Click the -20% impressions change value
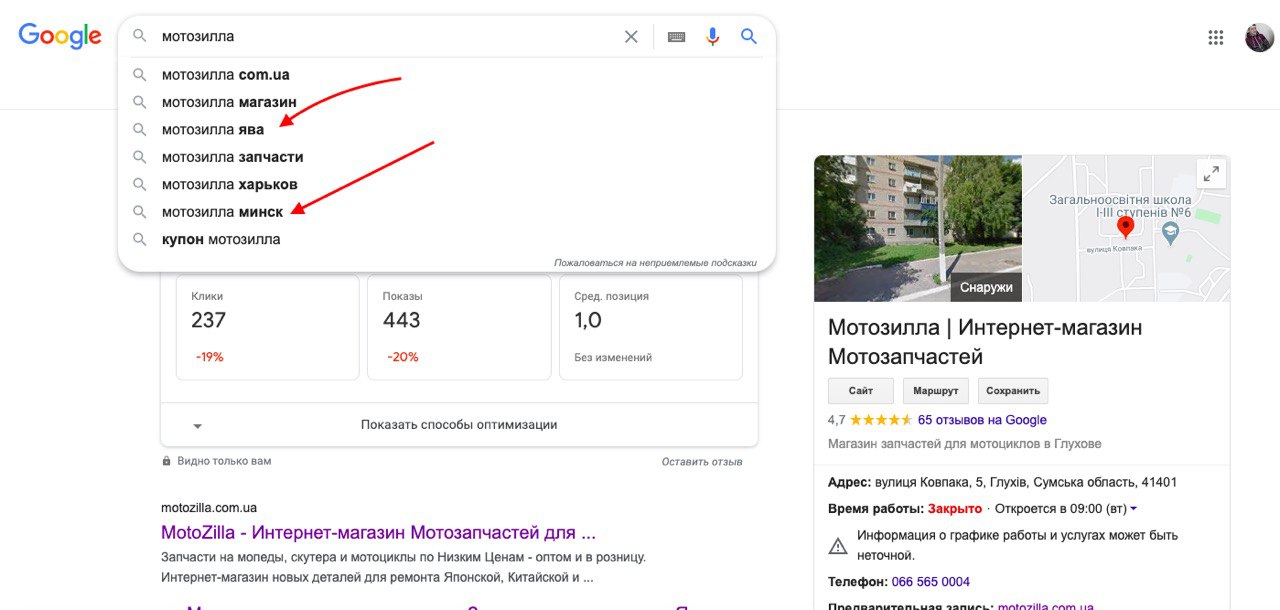This screenshot has width=1280, height=610. point(403,357)
